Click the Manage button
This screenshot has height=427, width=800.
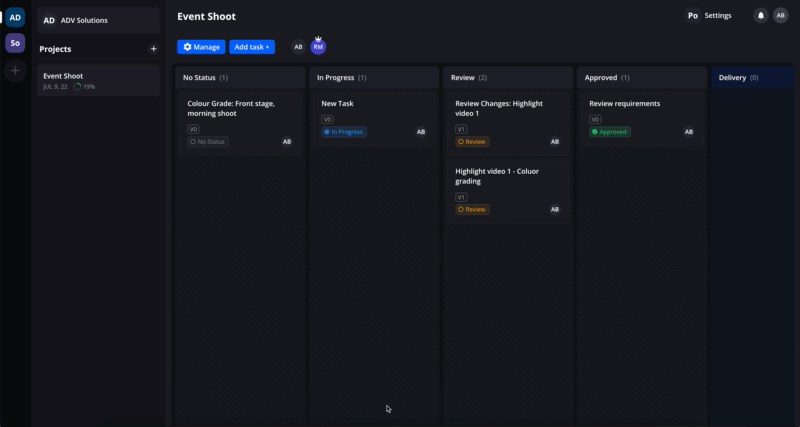pos(201,47)
